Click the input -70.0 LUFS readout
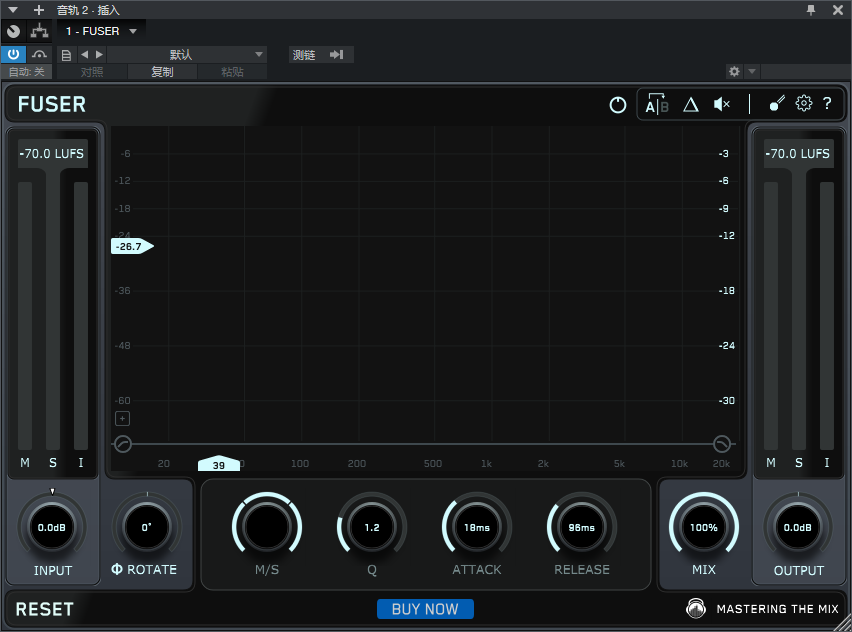Image resolution: width=852 pixels, height=632 pixels. click(x=52, y=154)
